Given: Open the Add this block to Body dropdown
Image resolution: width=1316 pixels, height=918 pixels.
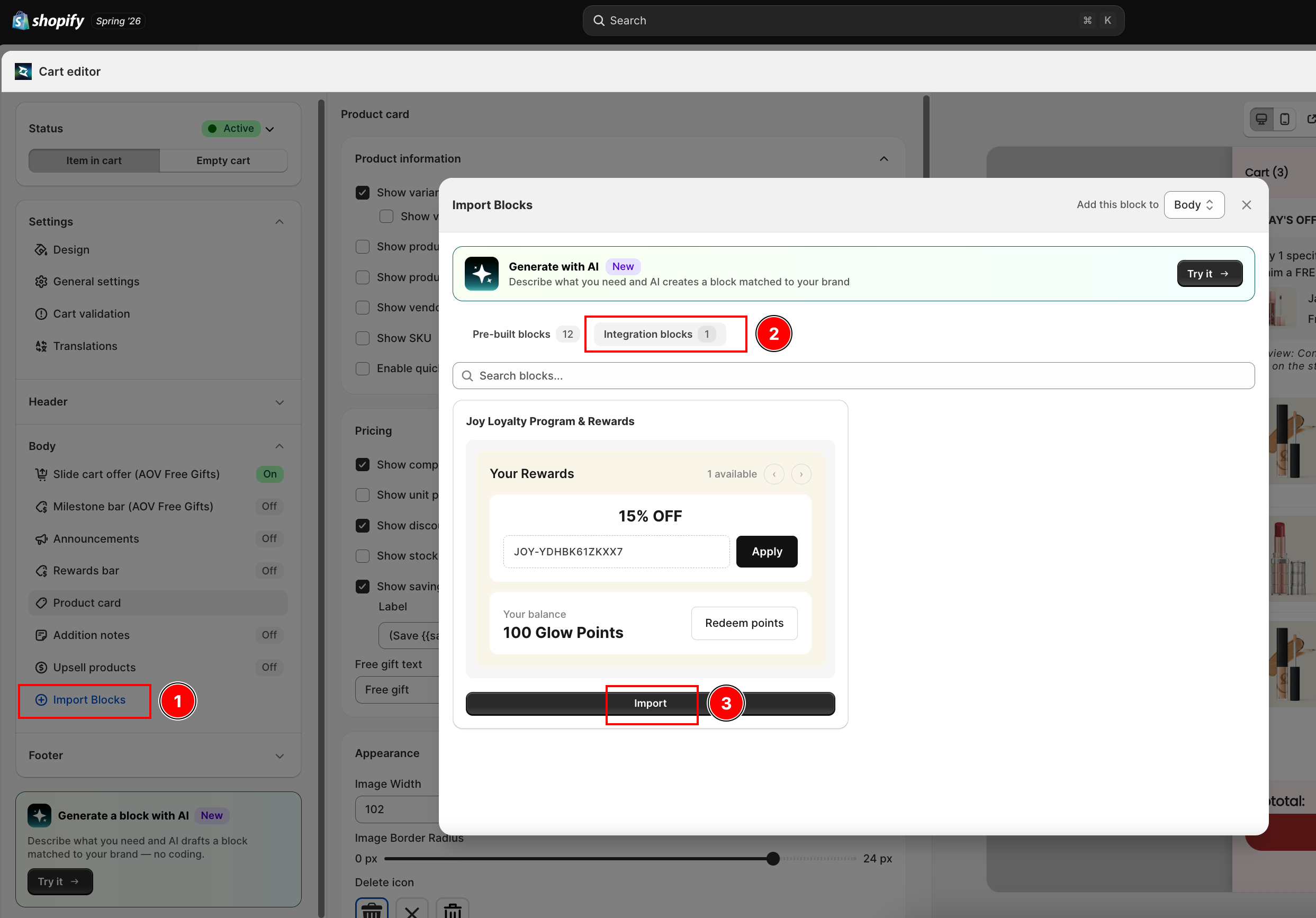Looking at the screenshot, I should tap(1194, 205).
